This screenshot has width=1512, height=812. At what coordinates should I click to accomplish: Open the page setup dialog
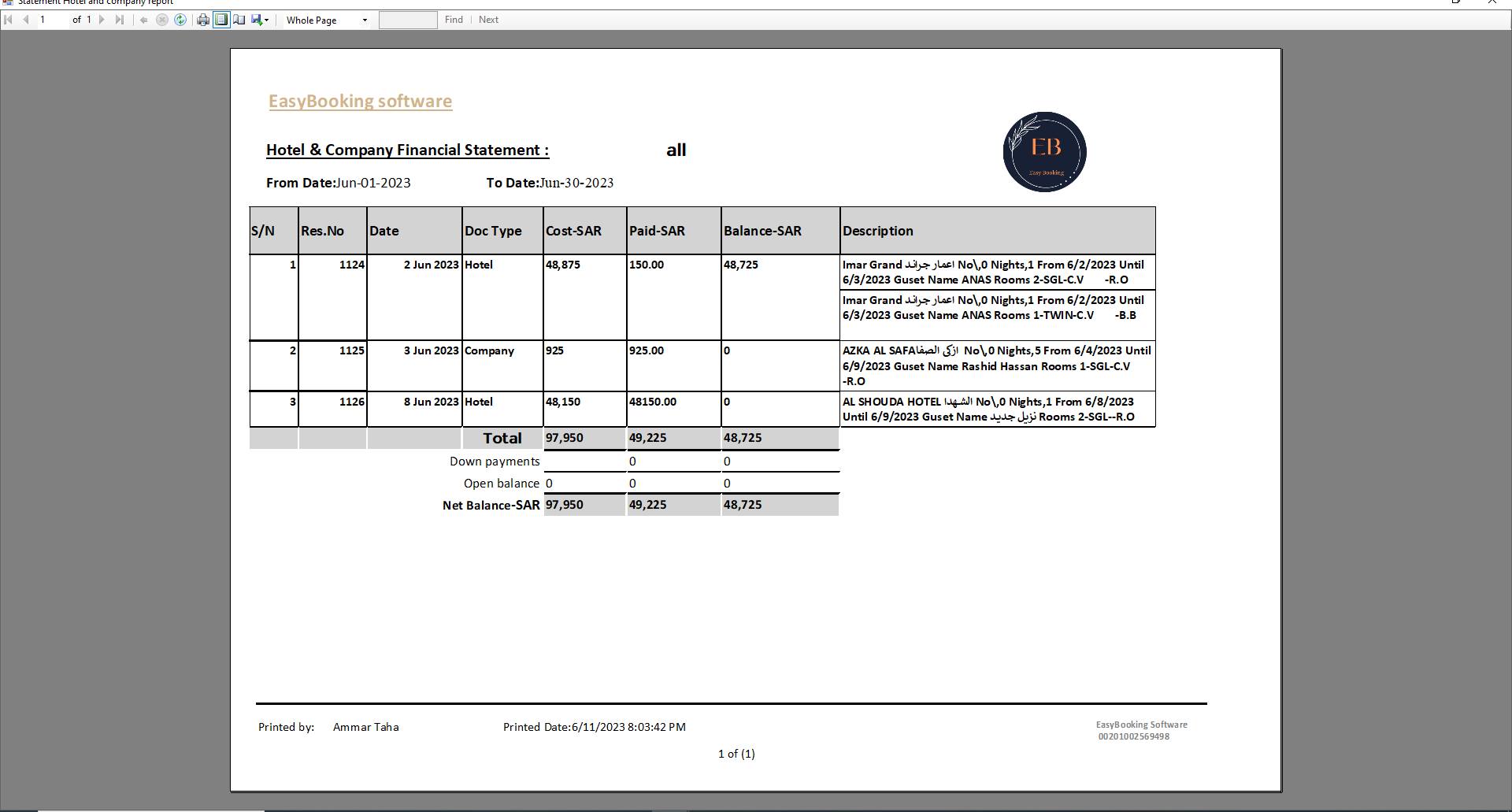point(239,20)
